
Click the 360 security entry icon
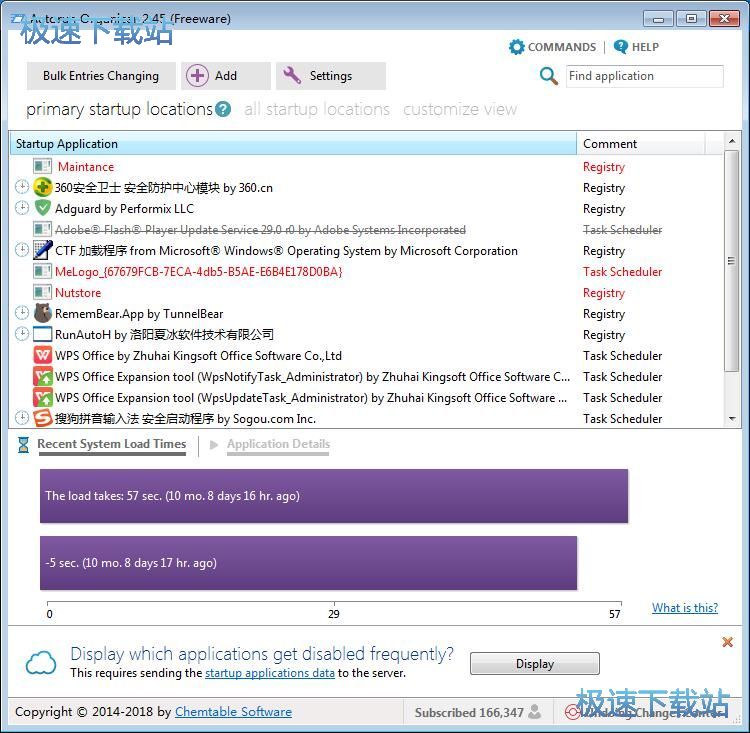pyautogui.click(x=43, y=187)
